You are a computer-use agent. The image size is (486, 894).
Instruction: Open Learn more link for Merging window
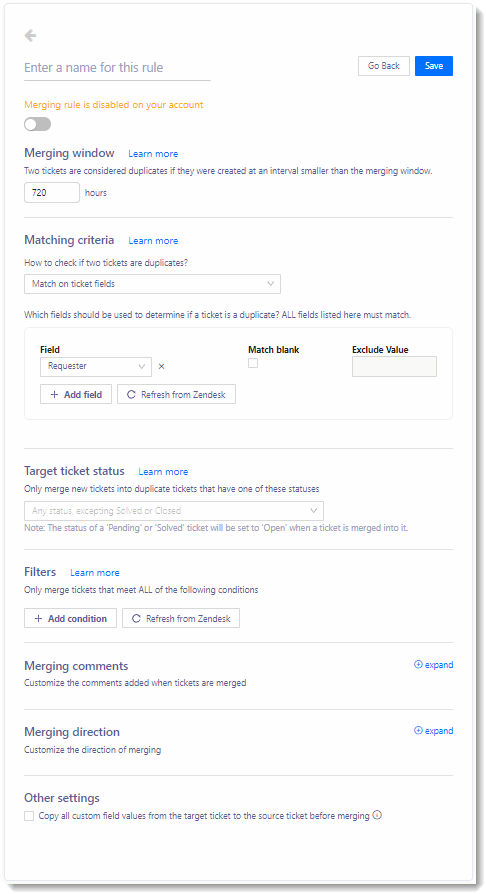point(153,154)
